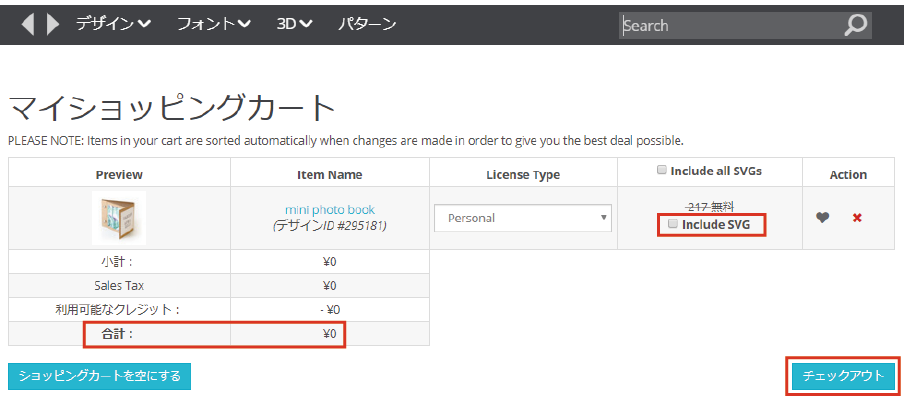Enable Include all SVGs checkbox
The height and width of the screenshot is (400, 904).
tap(662, 171)
